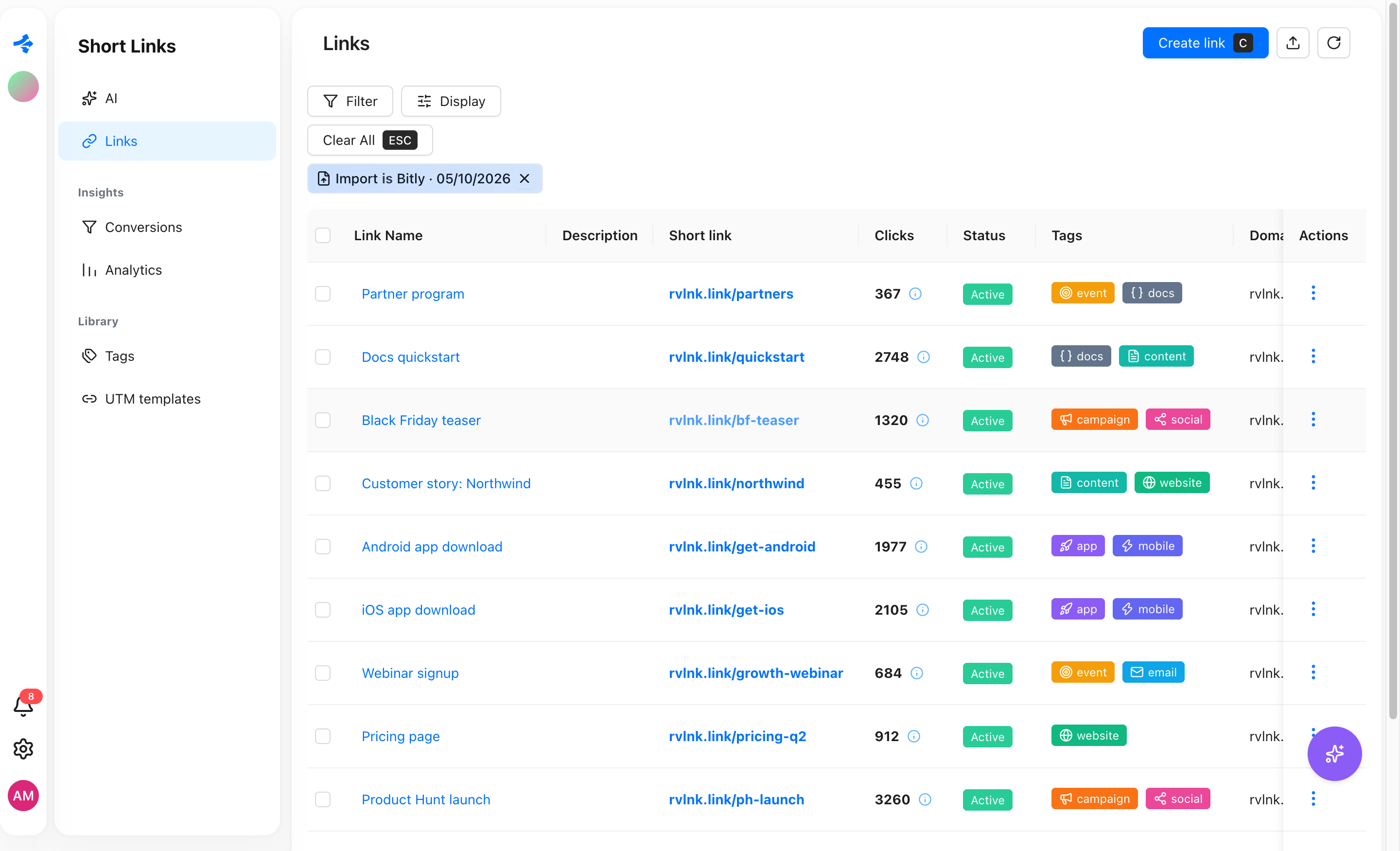Image resolution: width=1400 pixels, height=851 pixels.
Task: Click the Clear All button
Action: pos(370,141)
